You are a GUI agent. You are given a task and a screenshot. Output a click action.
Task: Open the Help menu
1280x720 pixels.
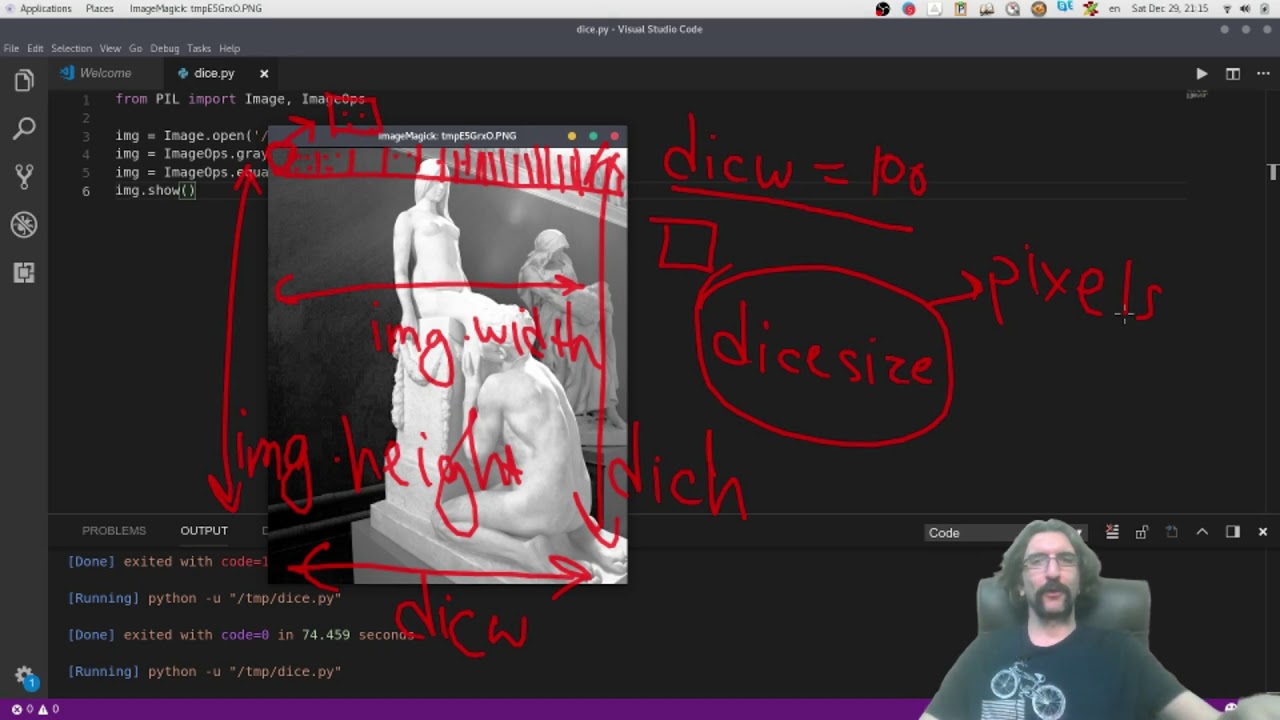coord(229,48)
